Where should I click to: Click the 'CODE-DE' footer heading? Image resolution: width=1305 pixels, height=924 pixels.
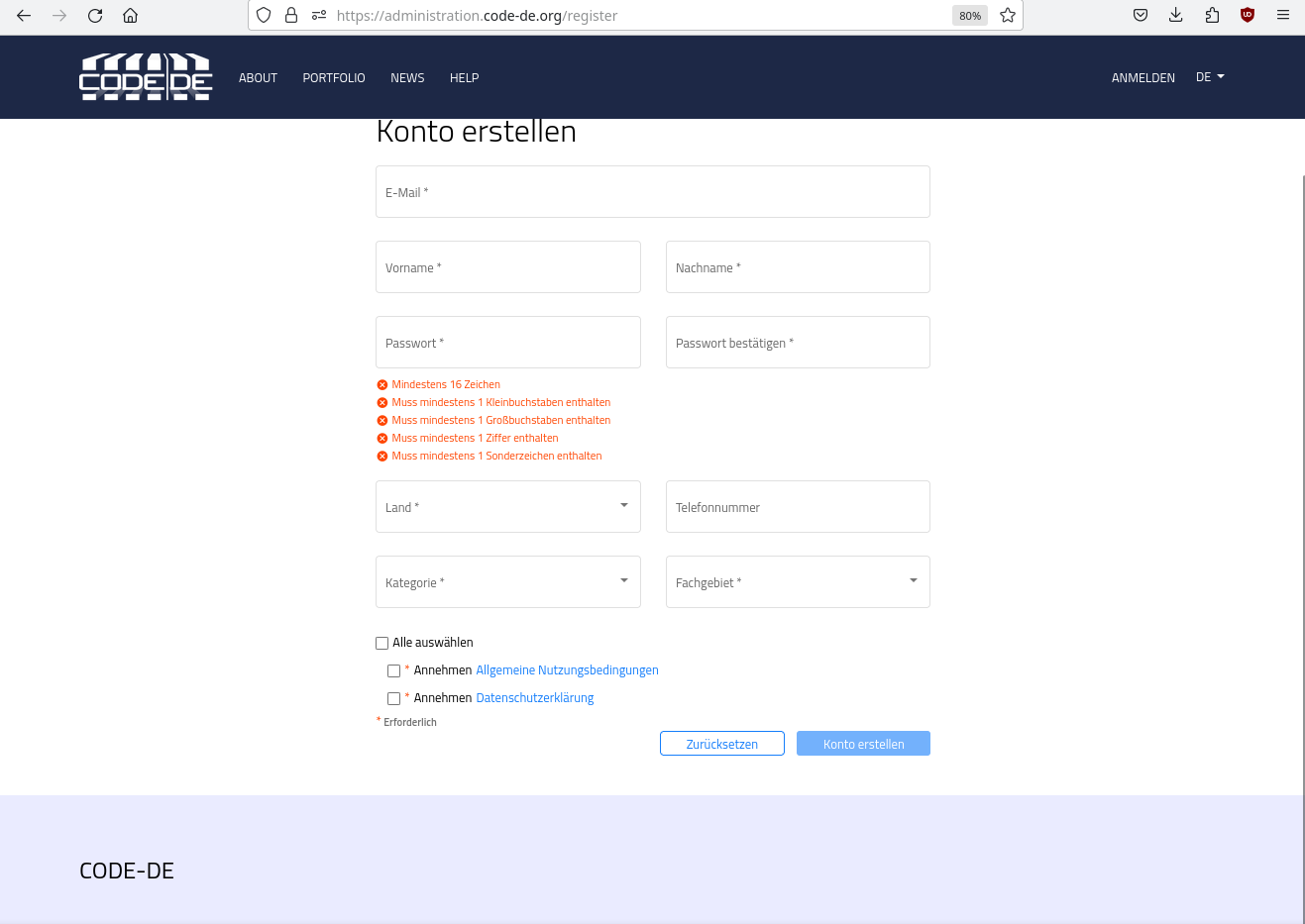pos(127,871)
